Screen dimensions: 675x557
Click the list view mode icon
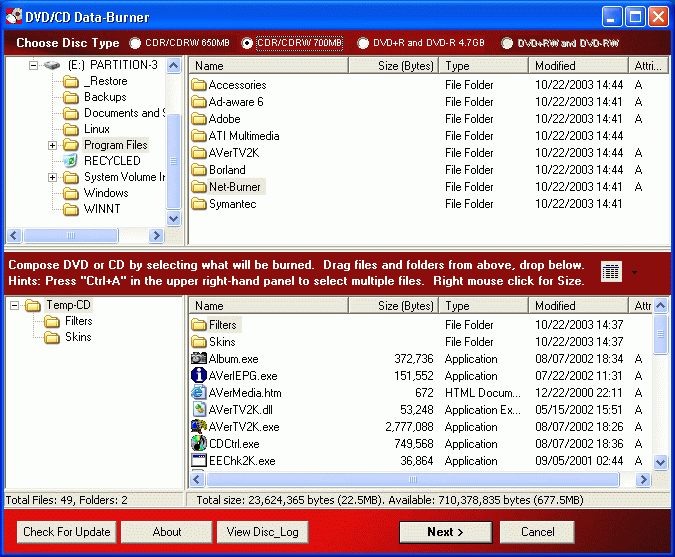tap(611, 272)
